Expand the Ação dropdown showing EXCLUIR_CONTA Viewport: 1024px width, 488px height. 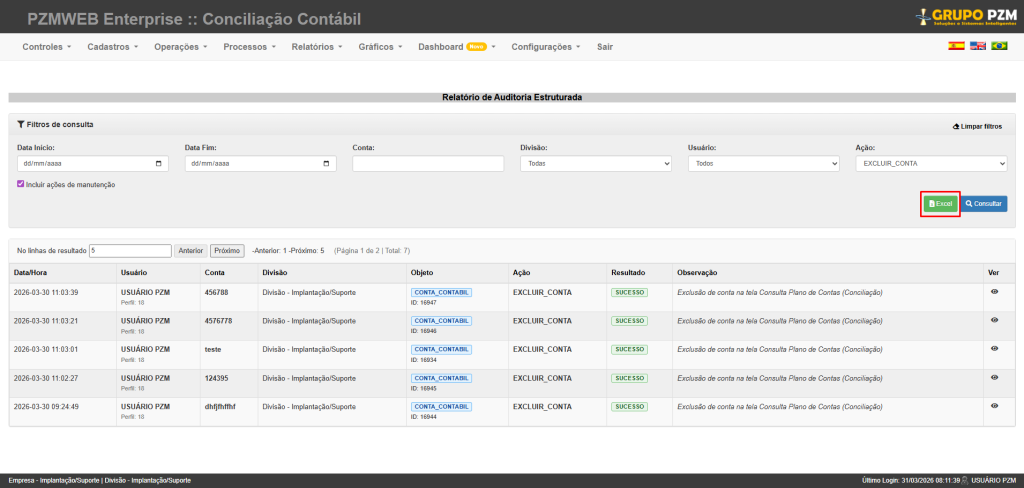click(x=931, y=163)
